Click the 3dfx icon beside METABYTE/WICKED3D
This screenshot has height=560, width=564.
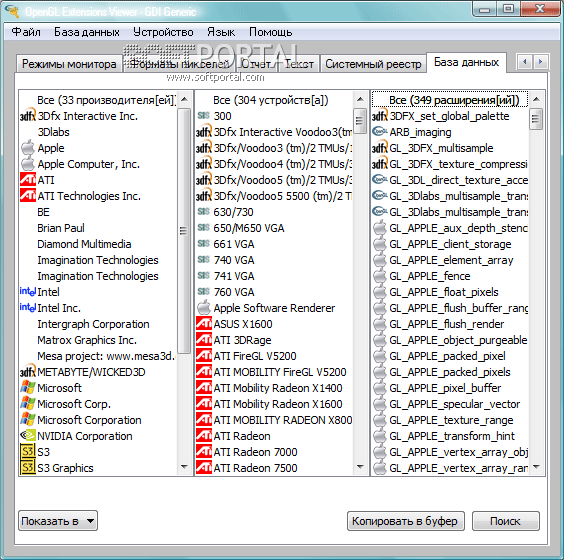click(28, 372)
